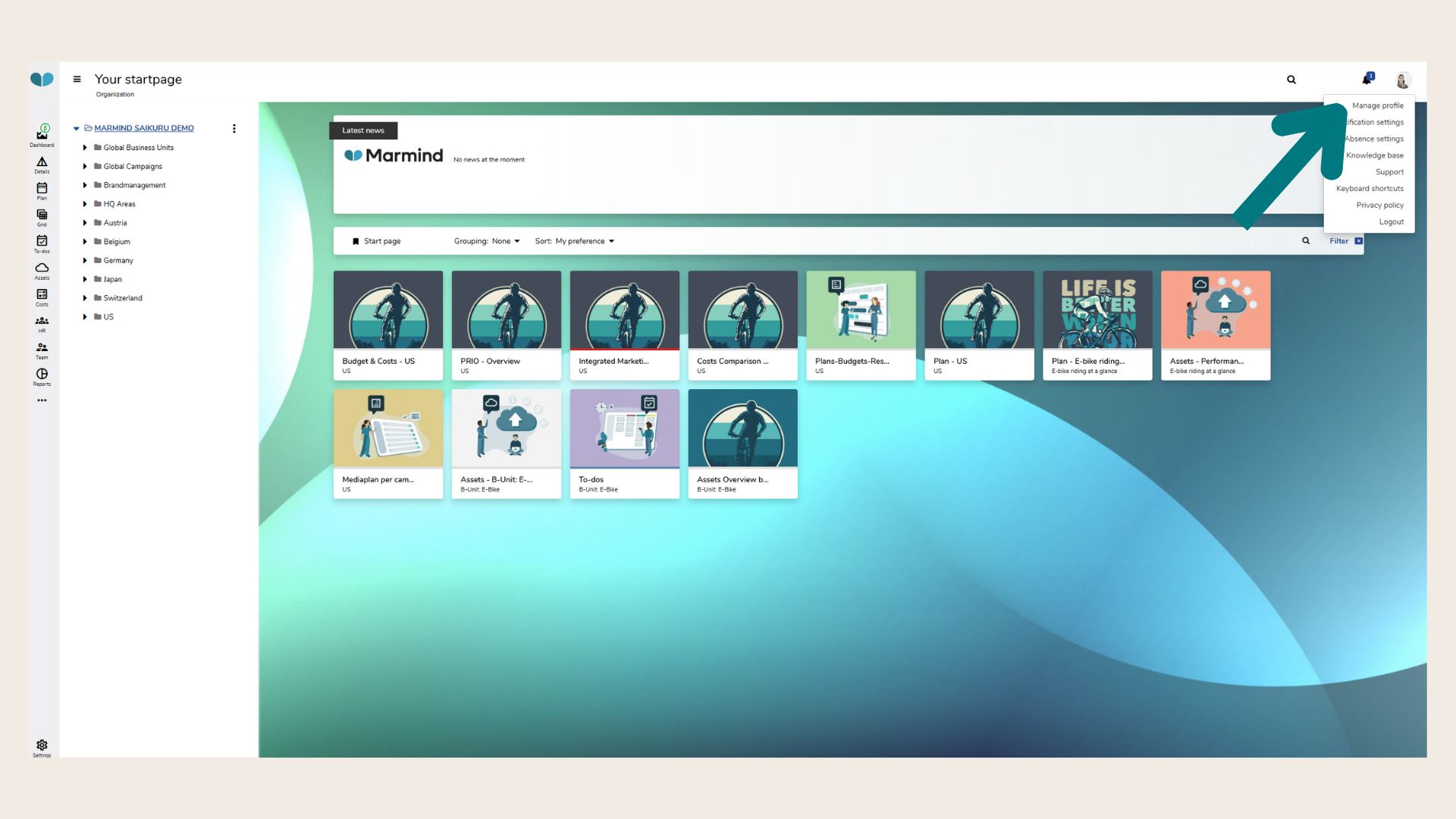Click the hamburger menu icon

pos(77,79)
